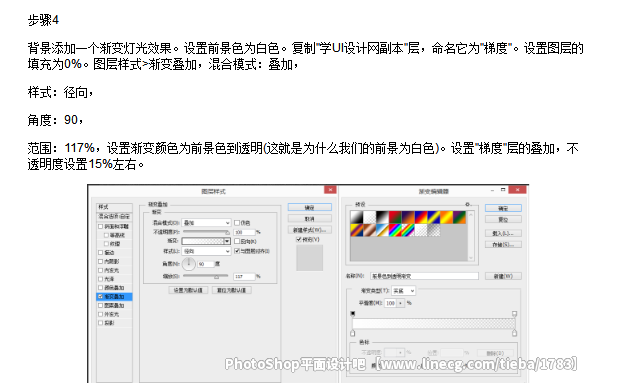This screenshot has width=633, height=383.
Task: Open the 样式 styles section in sidebar
Action: (114, 207)
